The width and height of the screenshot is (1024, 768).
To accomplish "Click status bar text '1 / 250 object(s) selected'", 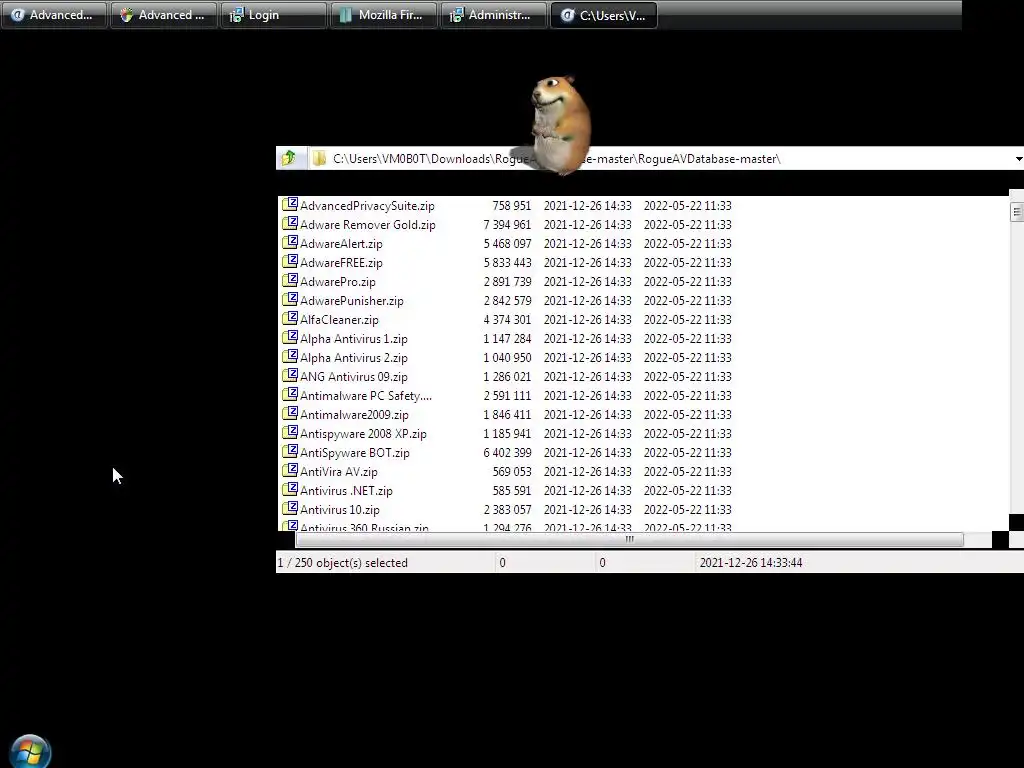I will click(x=342, y=562).
